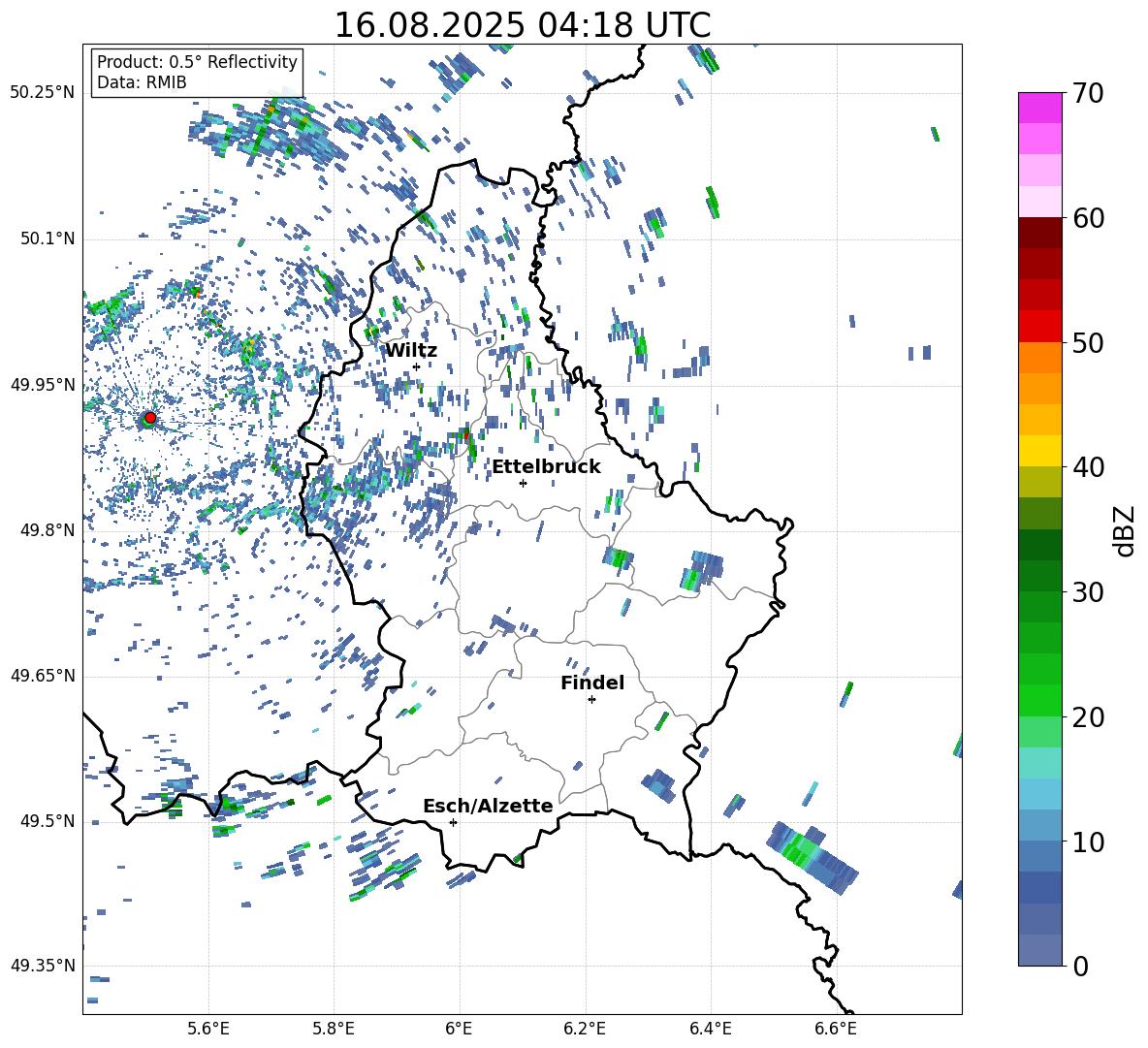Image resolution: width=1148 pixels, height=1048 pixels.
Task: Click the colorbar tick label 50
Action: coord(1088,342)
